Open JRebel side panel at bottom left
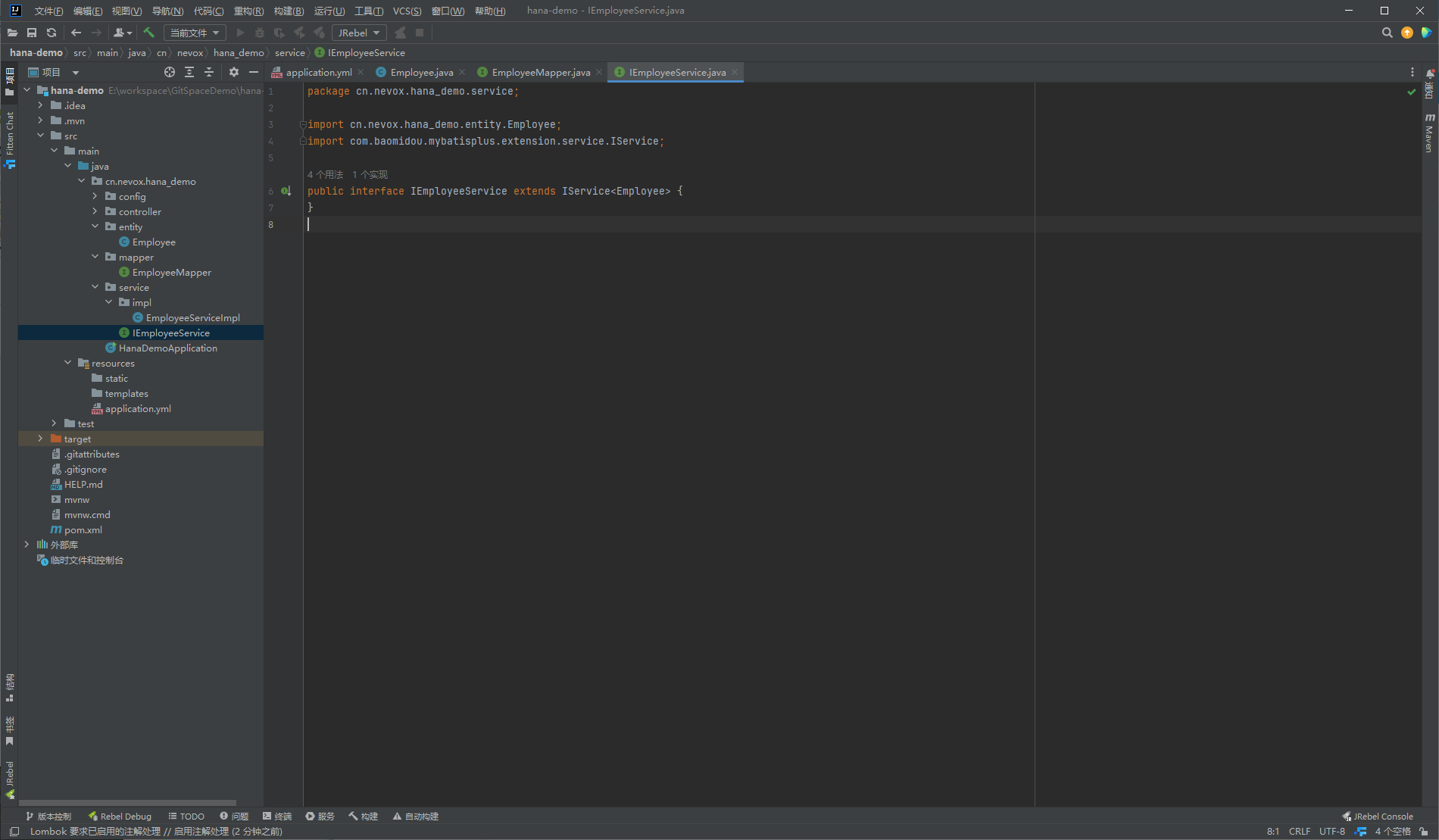 [x=9, y=780]
